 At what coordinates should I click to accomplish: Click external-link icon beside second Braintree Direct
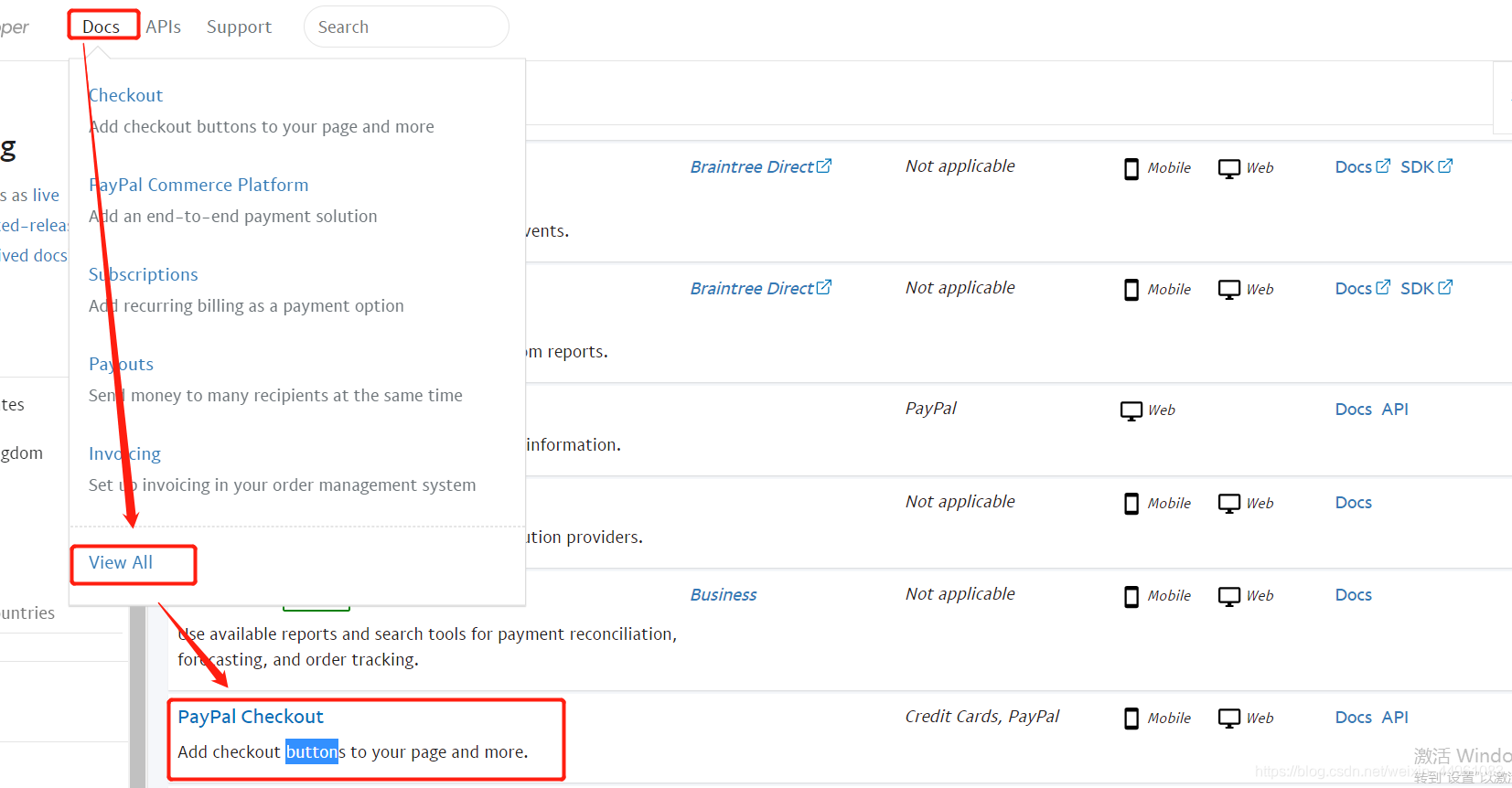coord(824,287)
